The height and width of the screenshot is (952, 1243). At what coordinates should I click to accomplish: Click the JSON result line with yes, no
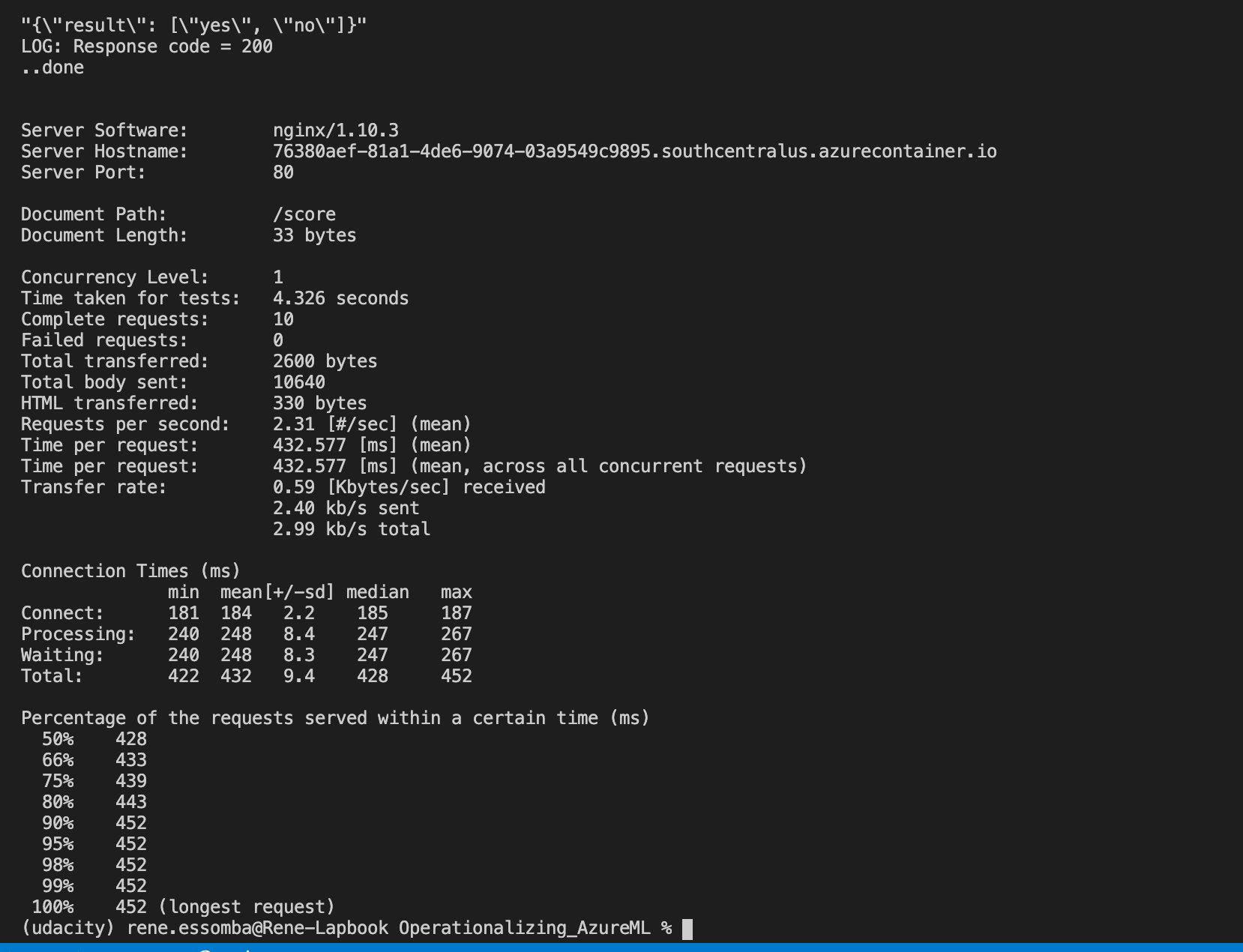click(194, 25)
